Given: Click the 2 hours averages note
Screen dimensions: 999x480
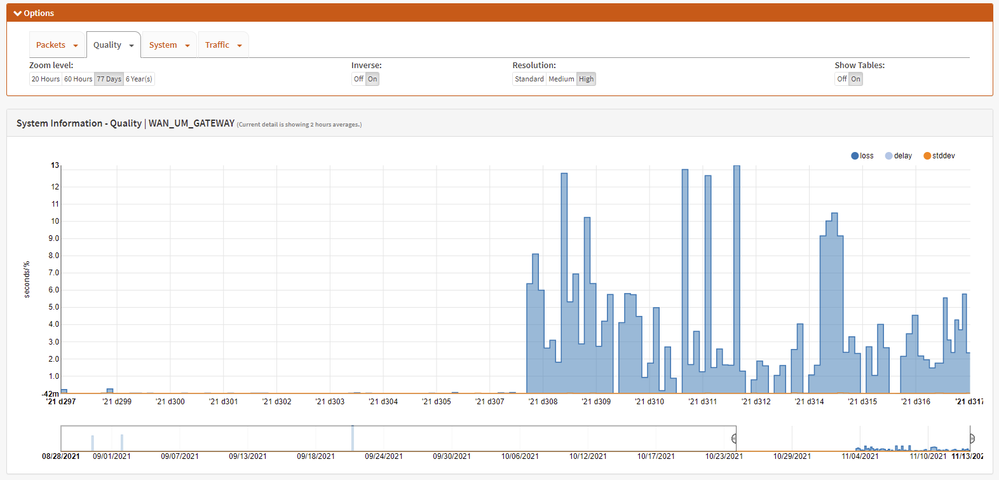Looking at the screenshot, I should pos(299,125).
